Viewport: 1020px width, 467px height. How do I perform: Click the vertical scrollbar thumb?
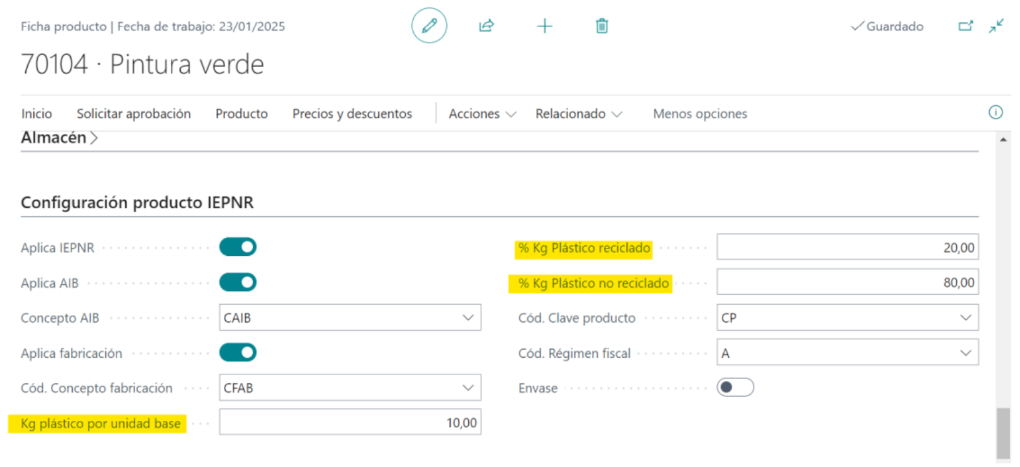1004,433
